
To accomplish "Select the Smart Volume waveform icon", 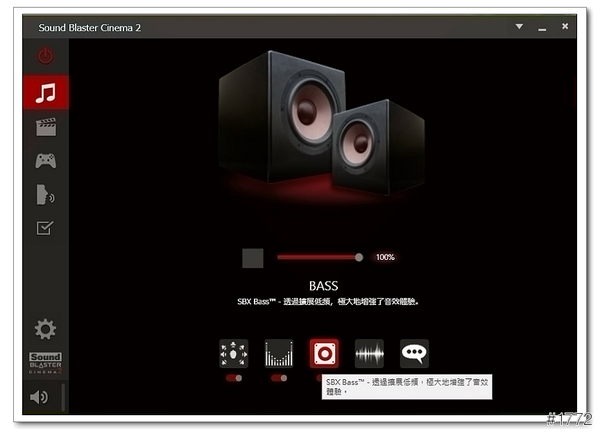I will 369,353.
